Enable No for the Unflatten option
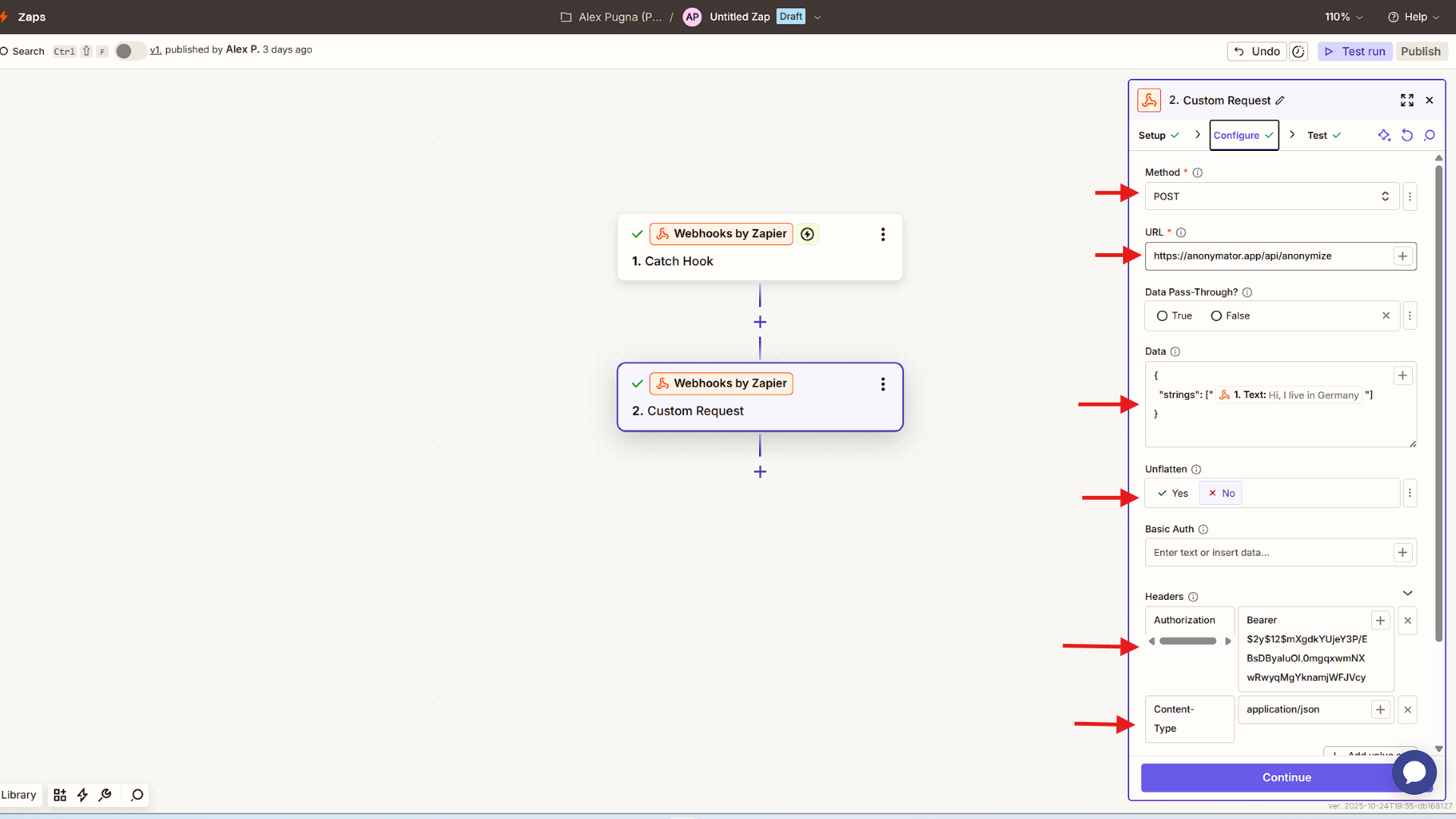 coord(1221,493)
